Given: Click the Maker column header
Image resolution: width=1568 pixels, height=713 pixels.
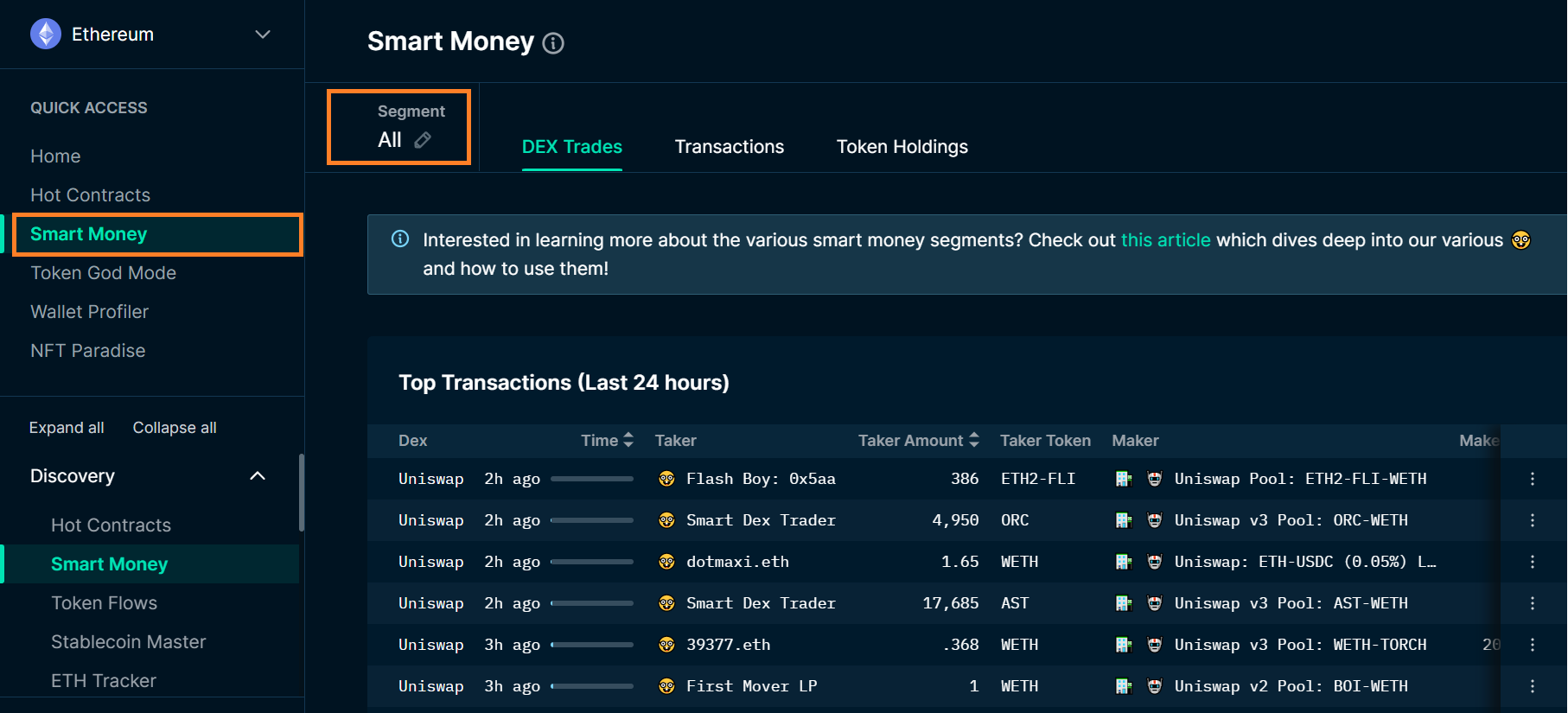Looking at the screenshot, I should [1135, 441].
